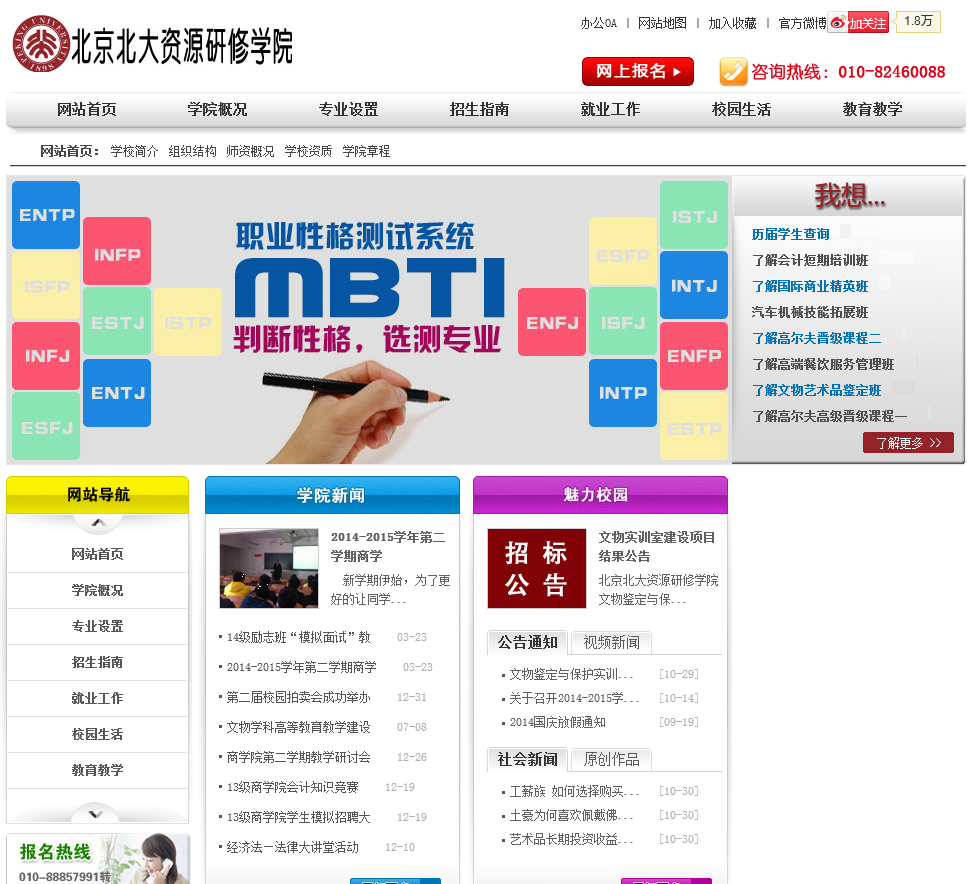972x884 pixels.
Task: Open 了解国际商业精英班 link
Action: [x=810, y=286]
